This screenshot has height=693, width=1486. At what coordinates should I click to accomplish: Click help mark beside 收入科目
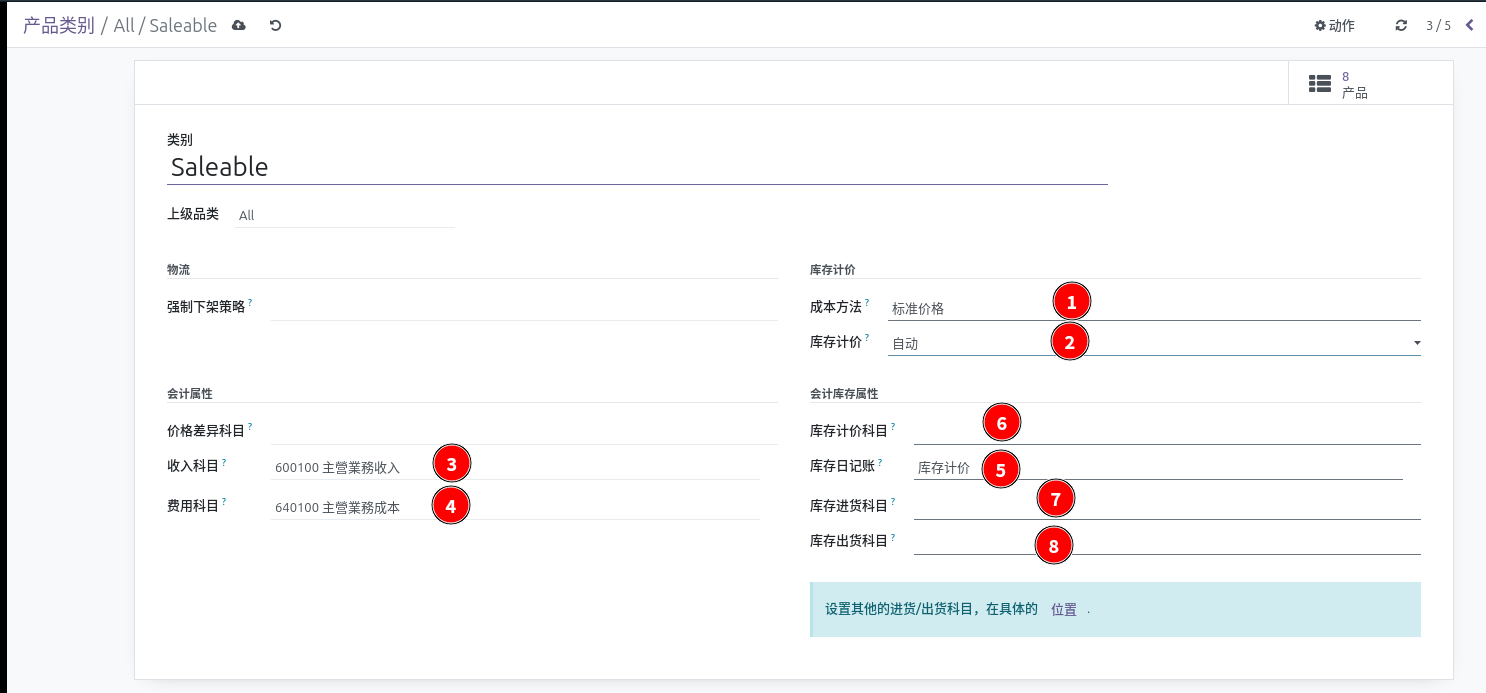224,461
